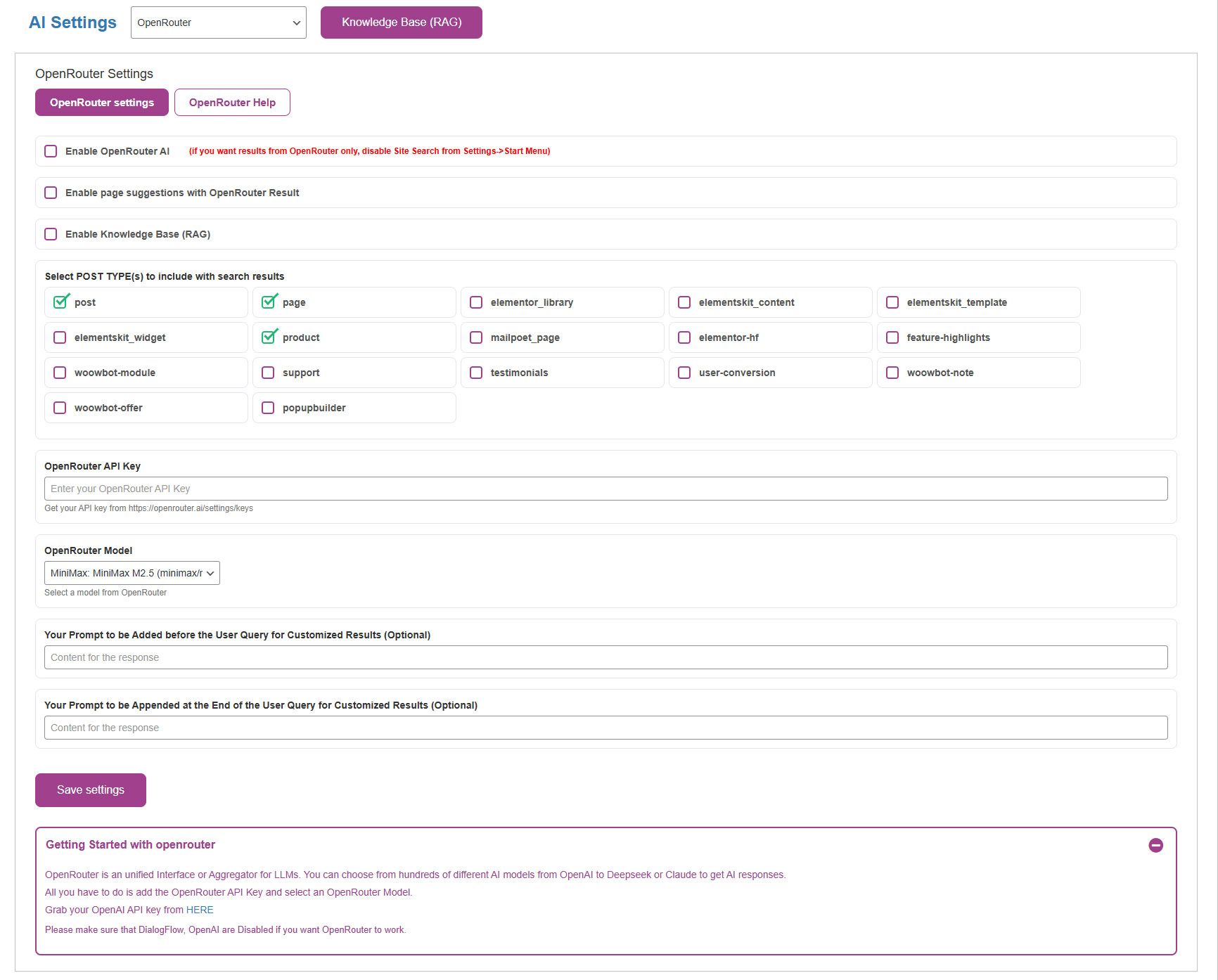
Task: Collapse the Getting Started with openrouter panel
Action: click(x=1155, y=845)
